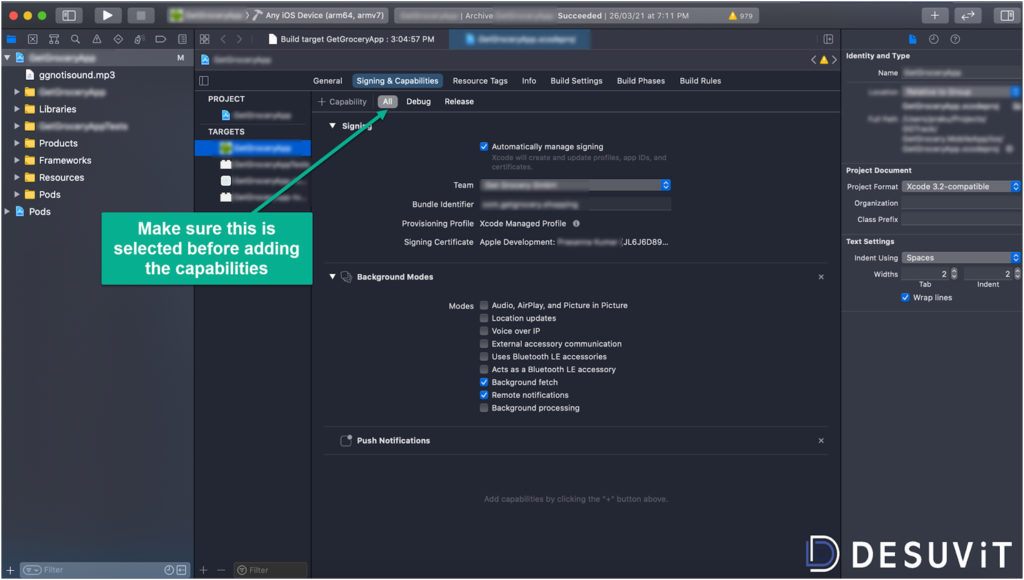Add a new capability with + Capability
The height and width of the screenshot is (580, 1024).
pos(342,102)
